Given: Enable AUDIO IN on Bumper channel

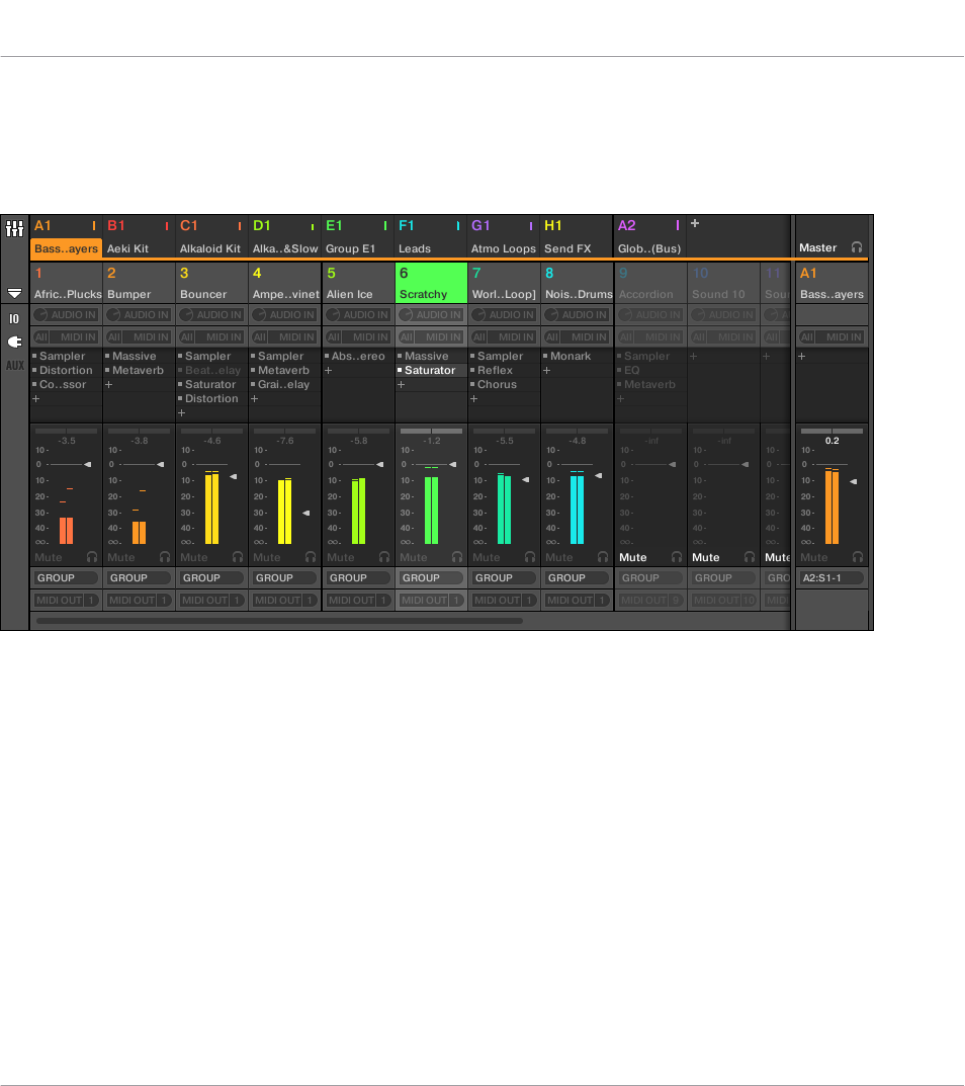Looking at the screenshot, I should pyautogui.click(x=139, y=314).
